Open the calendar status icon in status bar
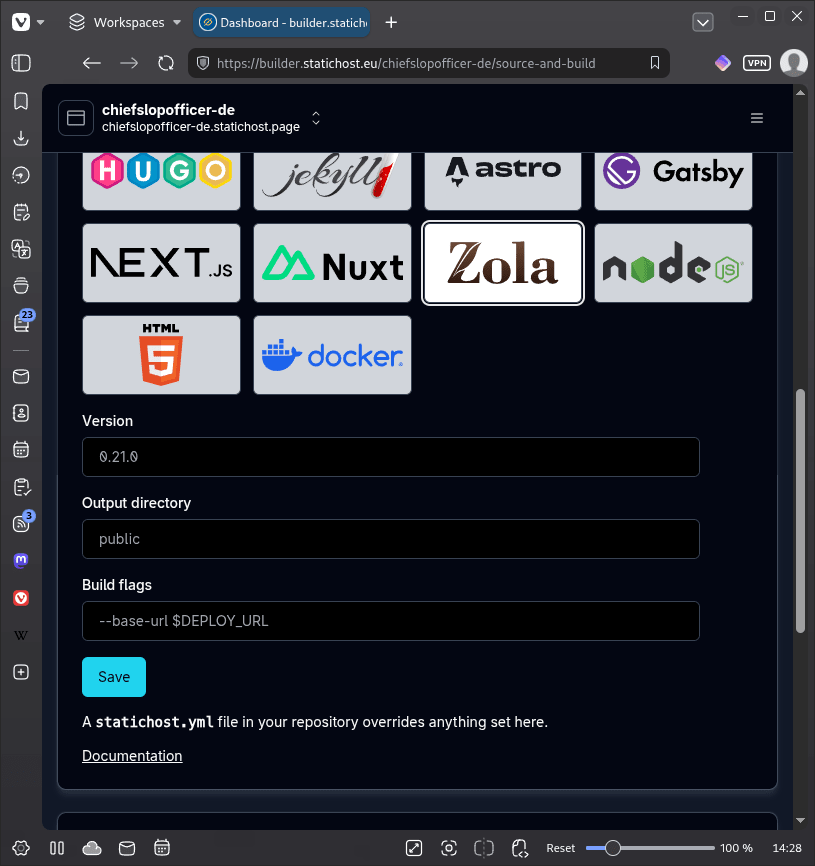Viewport: 815px width, 866px height. click(x=162, y=848)
